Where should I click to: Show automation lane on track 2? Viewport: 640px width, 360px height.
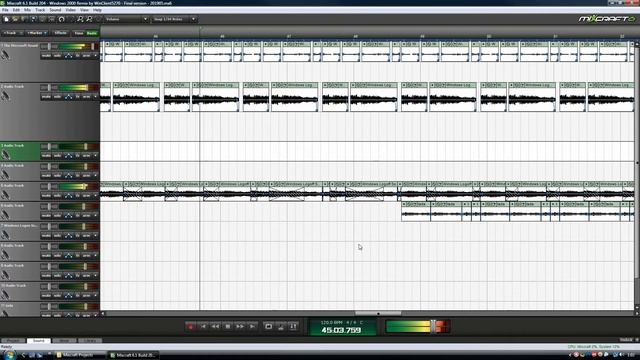point(68,97)
